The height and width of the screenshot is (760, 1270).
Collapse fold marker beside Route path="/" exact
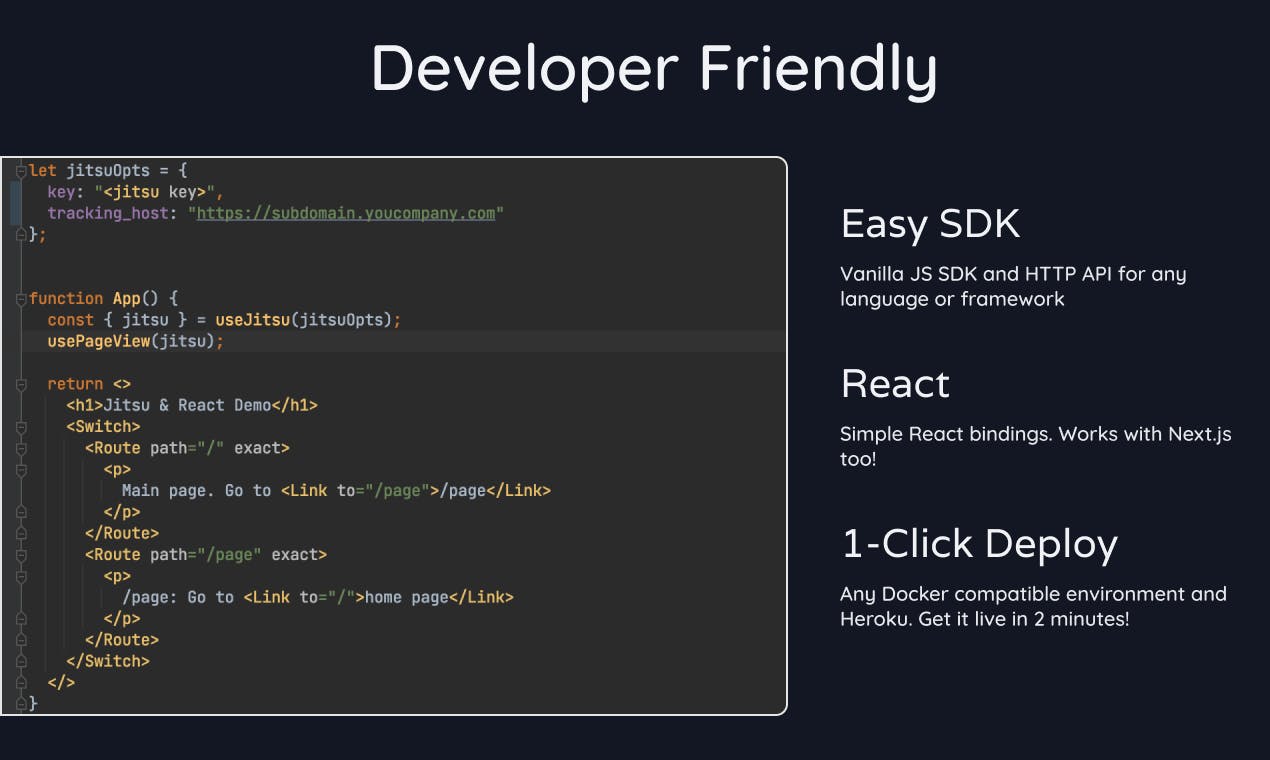pyautogui.click(x=20, y=448)
